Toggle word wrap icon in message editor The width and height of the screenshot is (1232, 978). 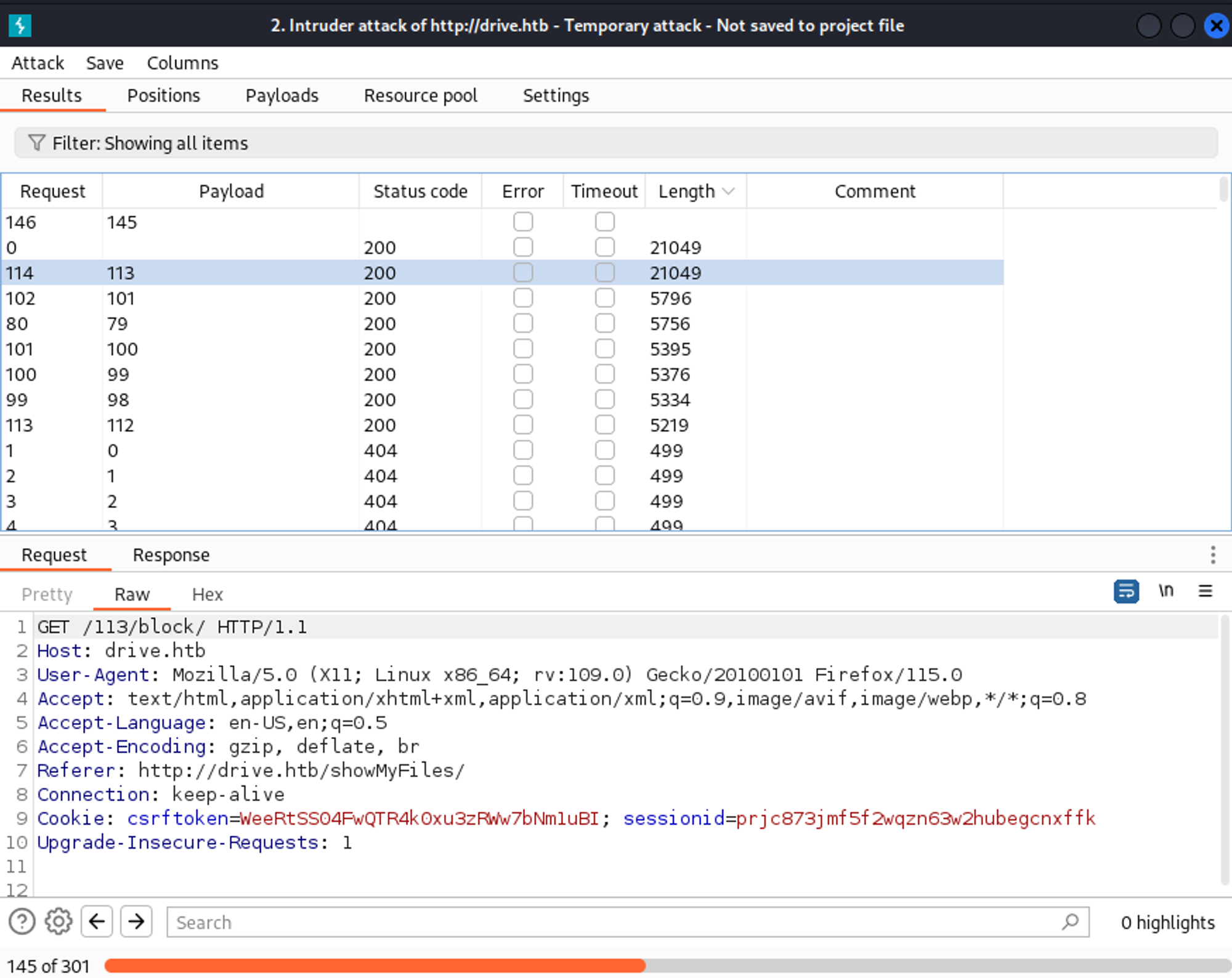[x=1125, y=592]
